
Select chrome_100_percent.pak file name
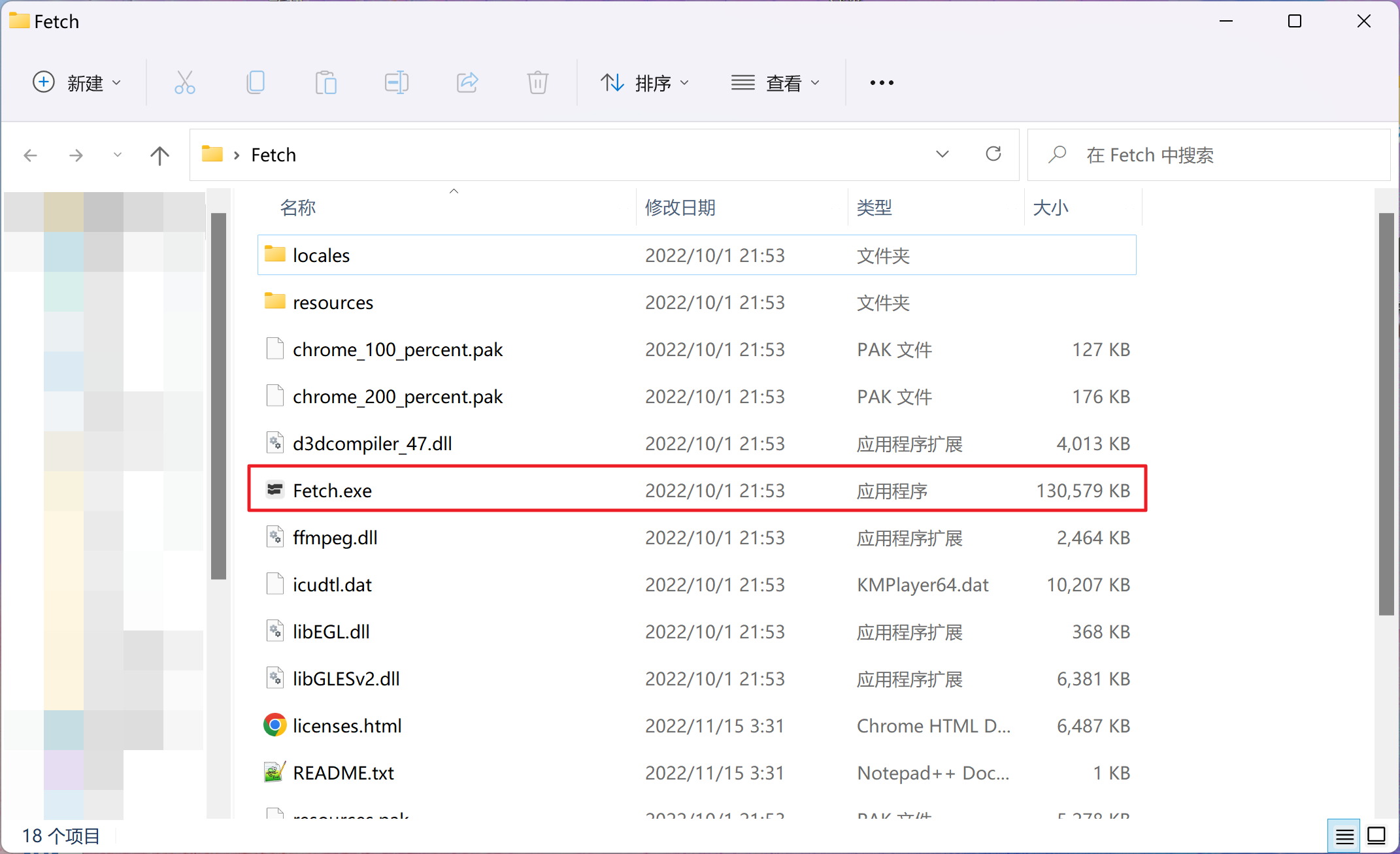(397, 350)
